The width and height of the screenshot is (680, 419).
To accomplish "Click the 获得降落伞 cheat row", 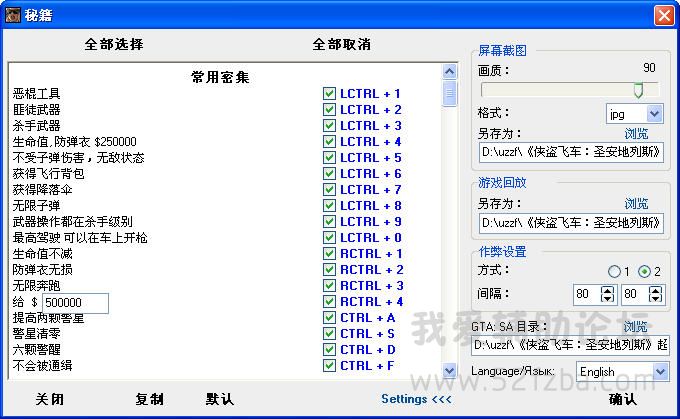I will tap(42, 190).
